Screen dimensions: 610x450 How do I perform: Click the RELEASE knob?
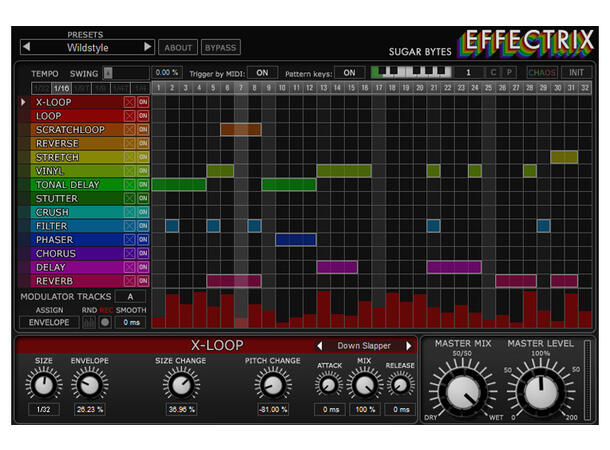(x=400, y=385)
